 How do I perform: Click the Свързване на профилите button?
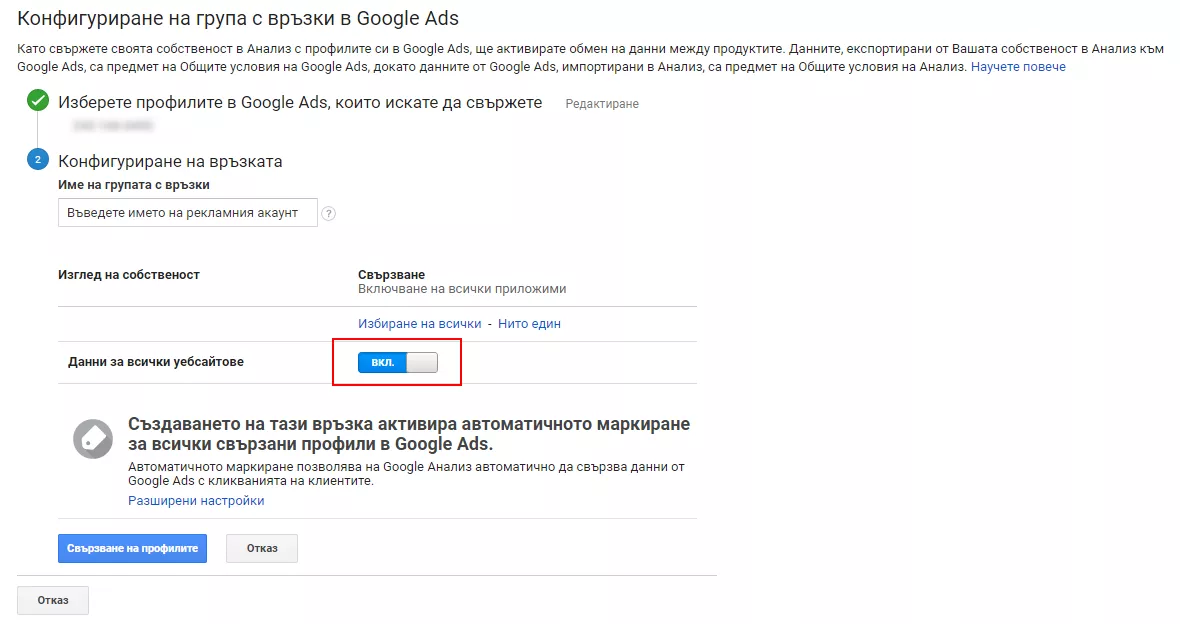pos(132,548)
